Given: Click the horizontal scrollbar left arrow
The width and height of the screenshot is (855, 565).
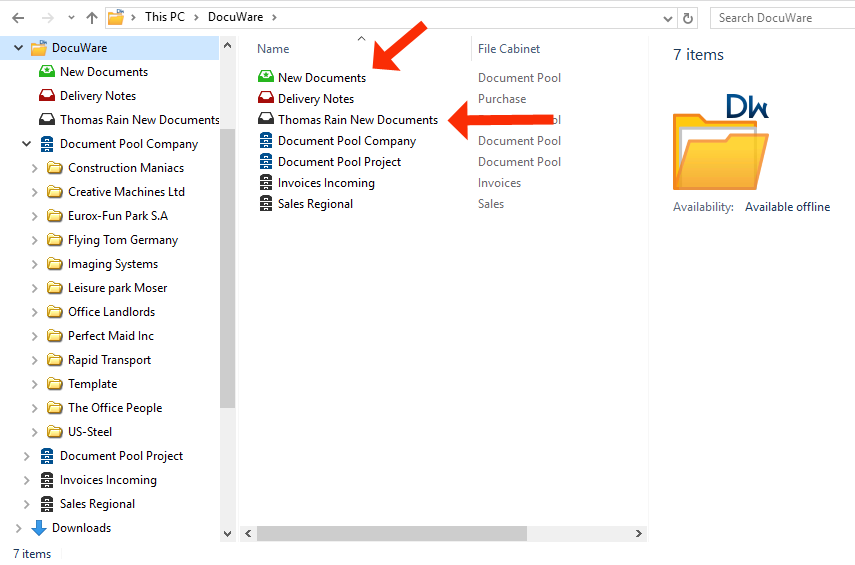Looking at the screenshot, I should [x=248, y=533].
